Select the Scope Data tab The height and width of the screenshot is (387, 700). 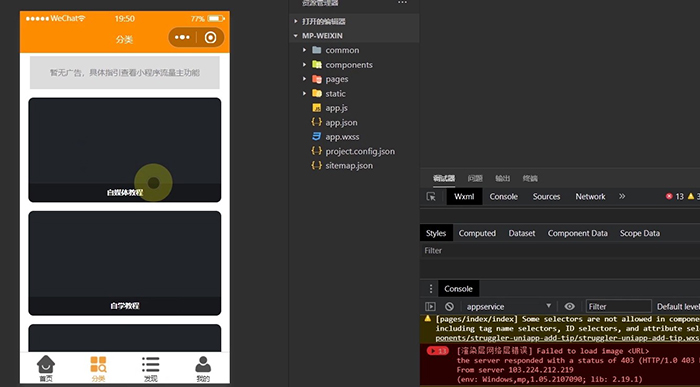pos(640,233)
